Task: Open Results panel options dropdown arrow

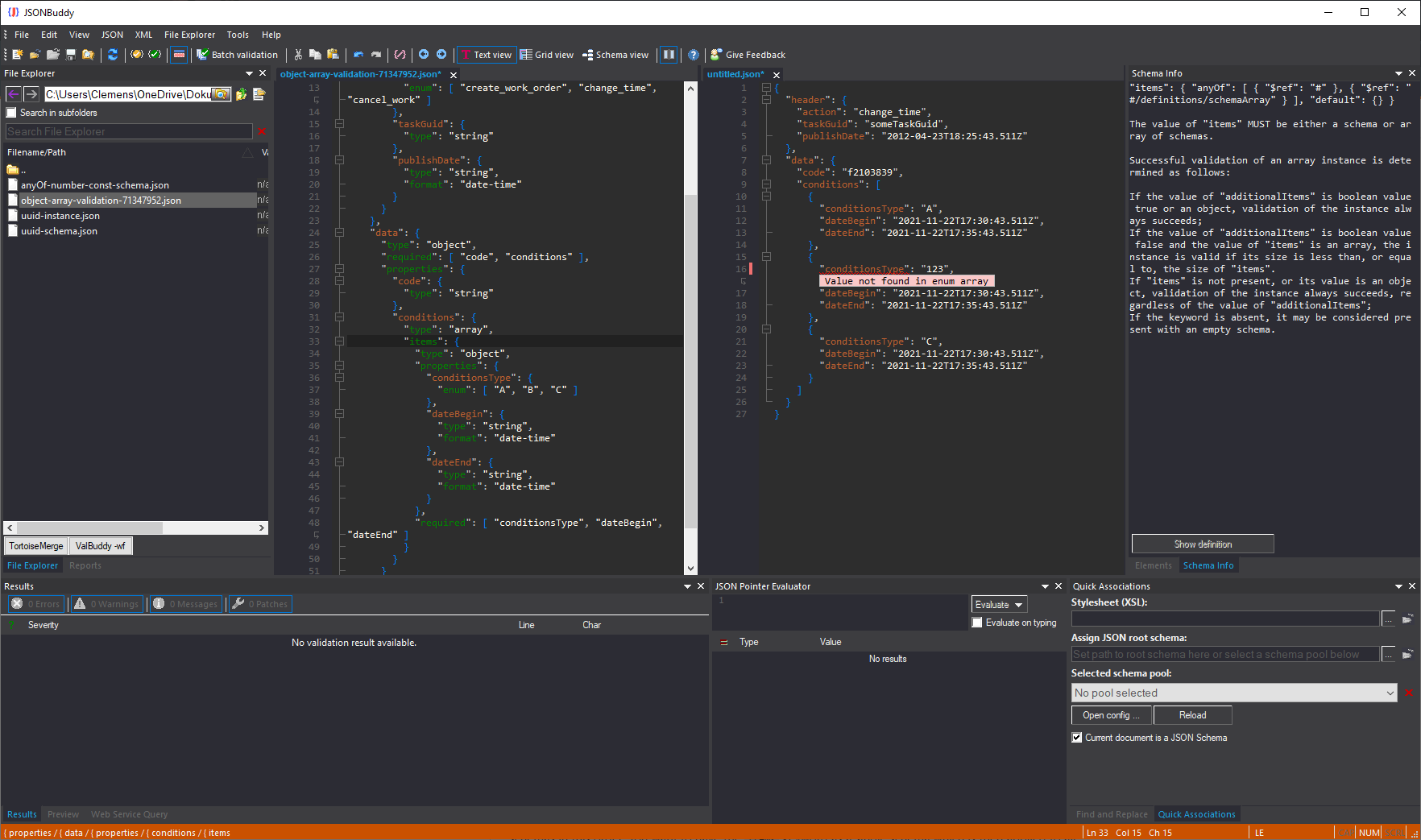Action: [x=688, y=586]
